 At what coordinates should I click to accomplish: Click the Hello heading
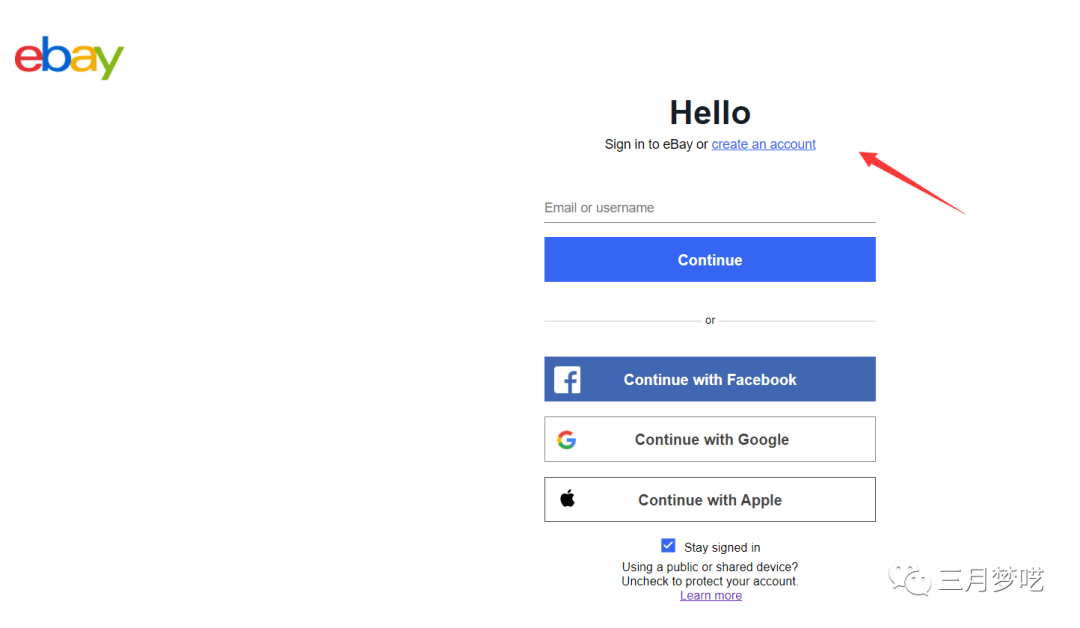pos(710,112)
